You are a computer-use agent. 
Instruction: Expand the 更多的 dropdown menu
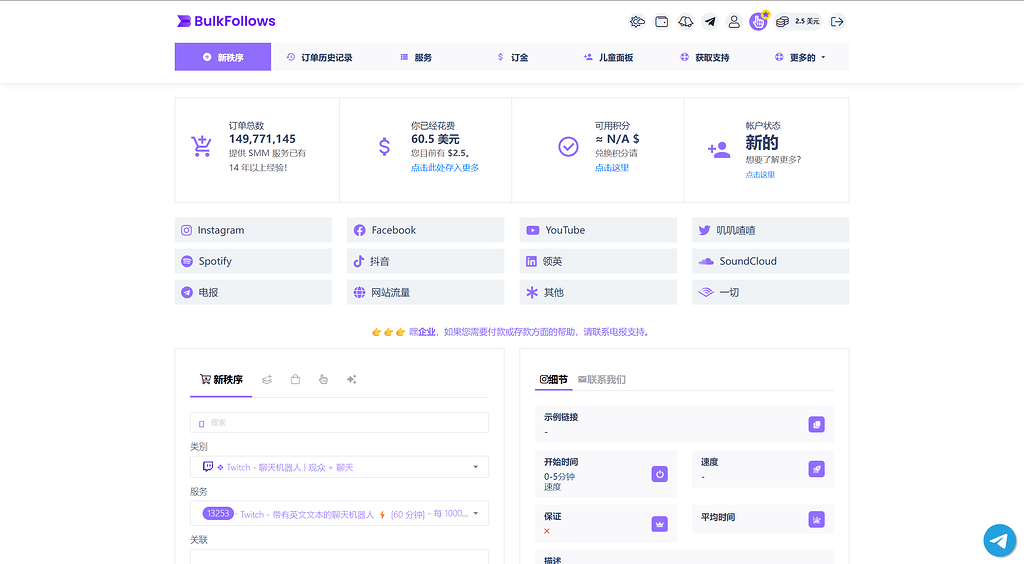(800, 57)
